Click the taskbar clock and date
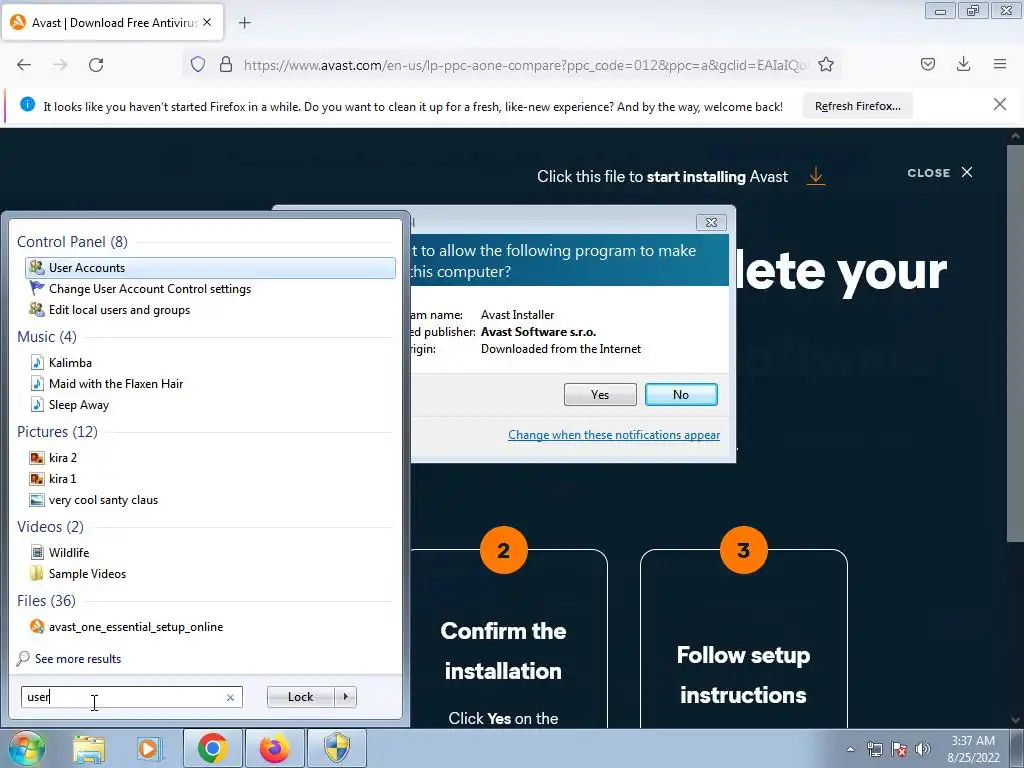 pos(973,749)
